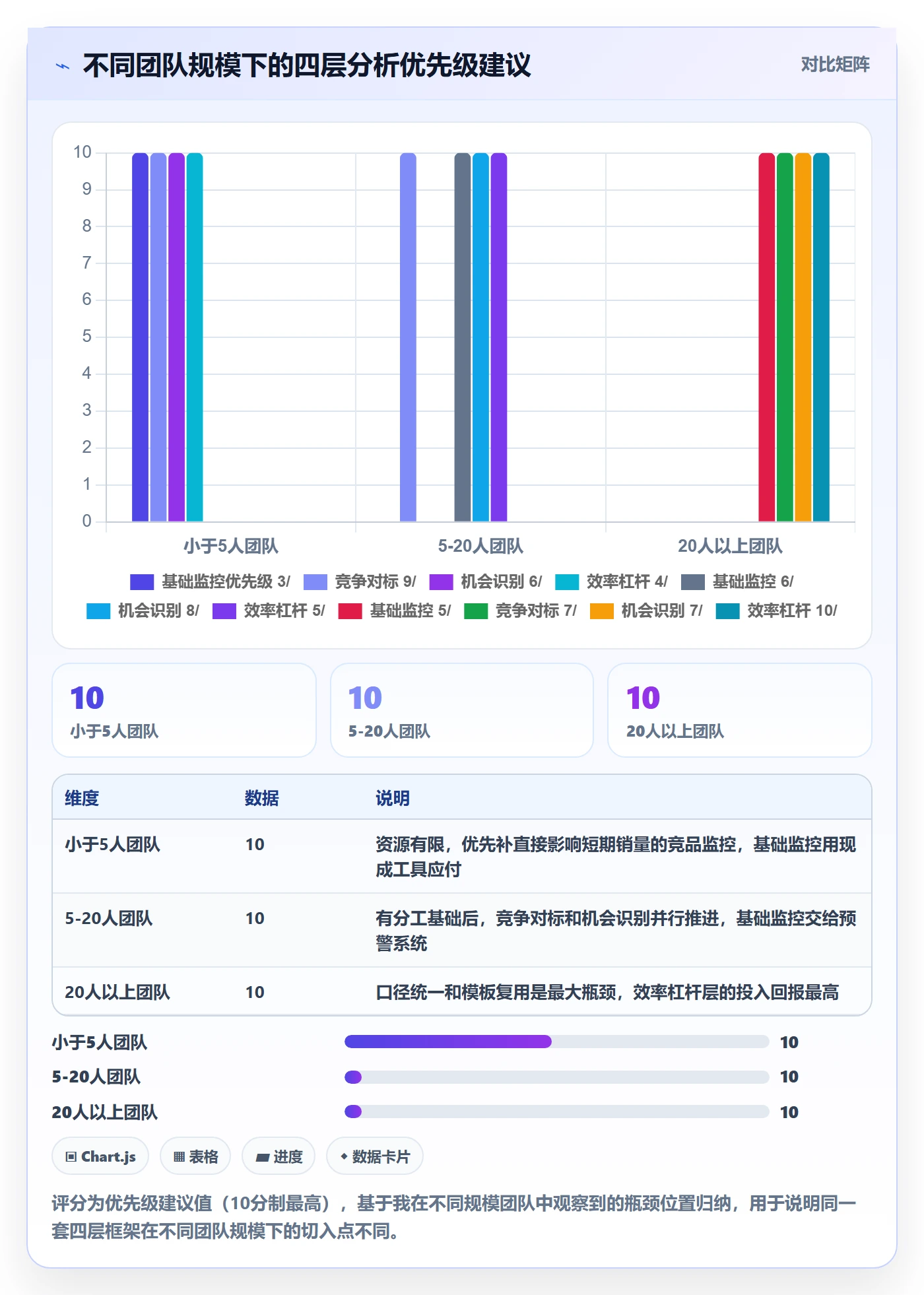Click the green bar in the chart
This screenshot has height=1295, width=924.
point(785,337)
